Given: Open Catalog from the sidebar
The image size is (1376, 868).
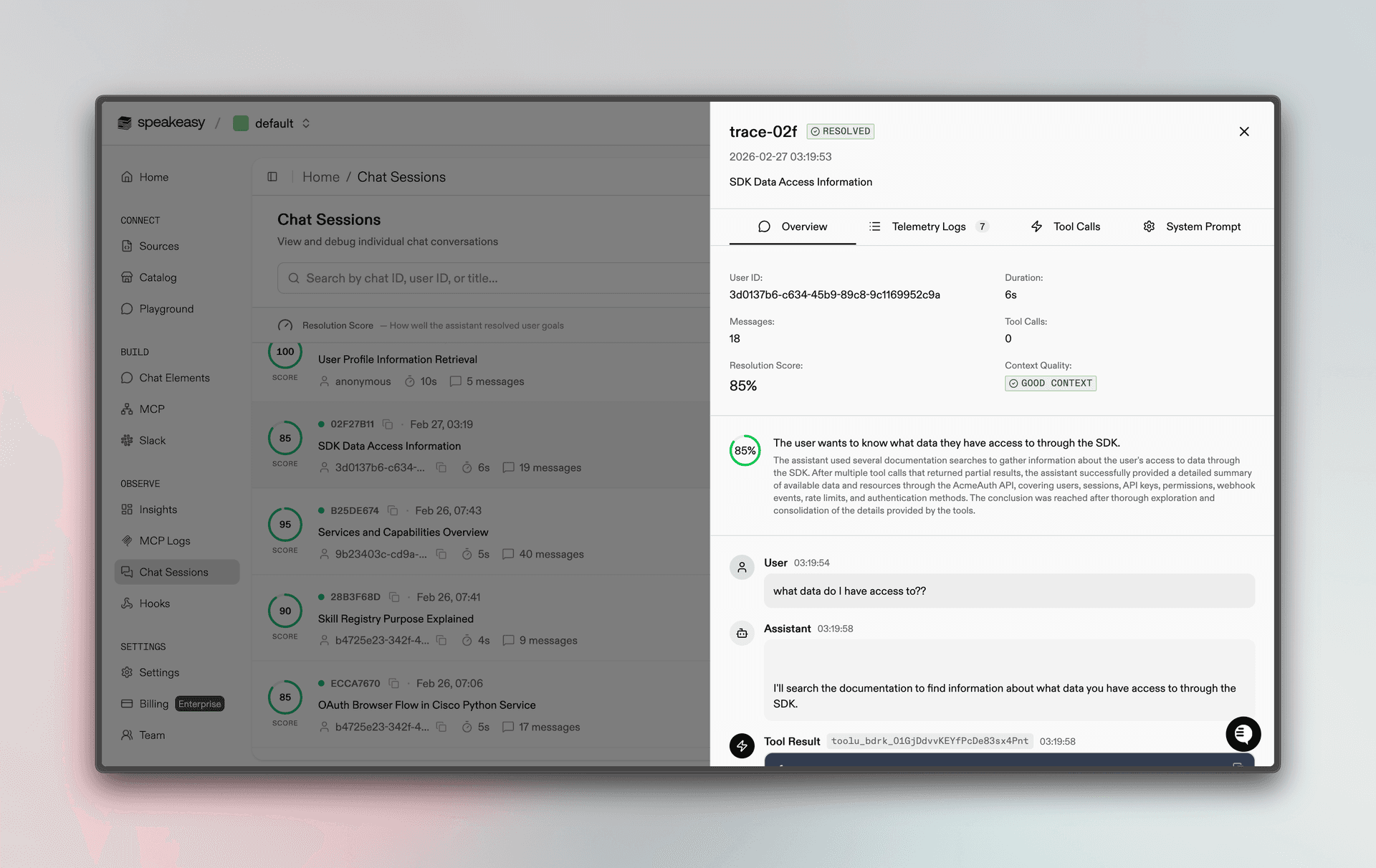Looking at the screenshot, I should (158, 277).
